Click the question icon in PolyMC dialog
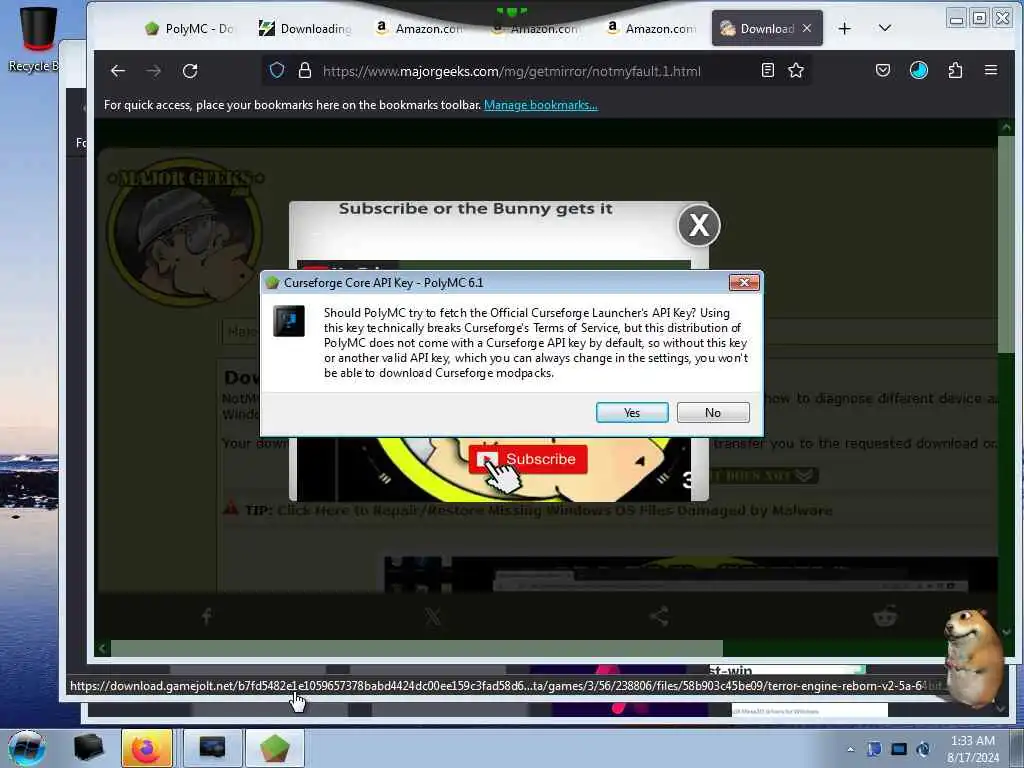Screen dimensions: 1024x768 pos(289,321)
